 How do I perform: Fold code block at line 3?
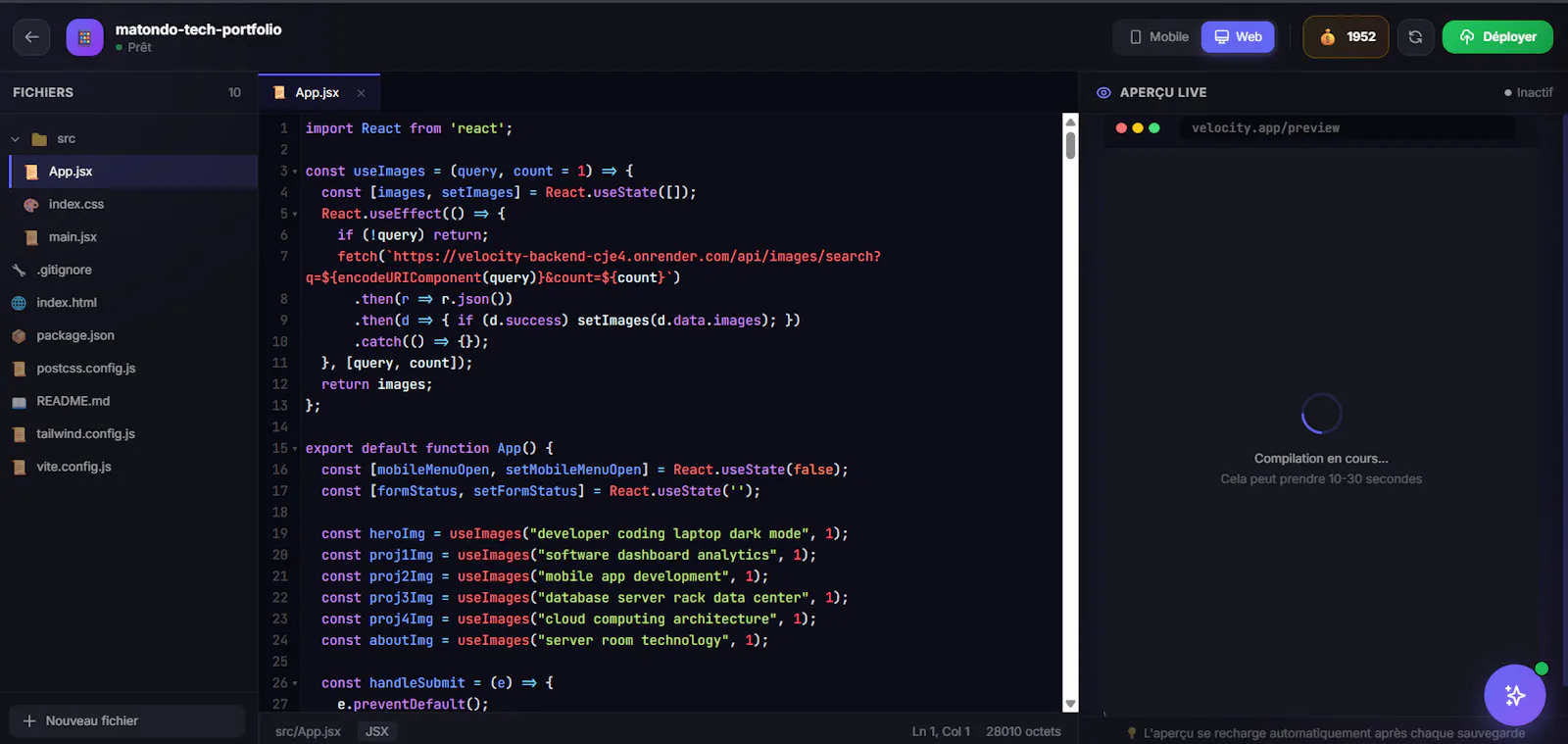(295, 172)
